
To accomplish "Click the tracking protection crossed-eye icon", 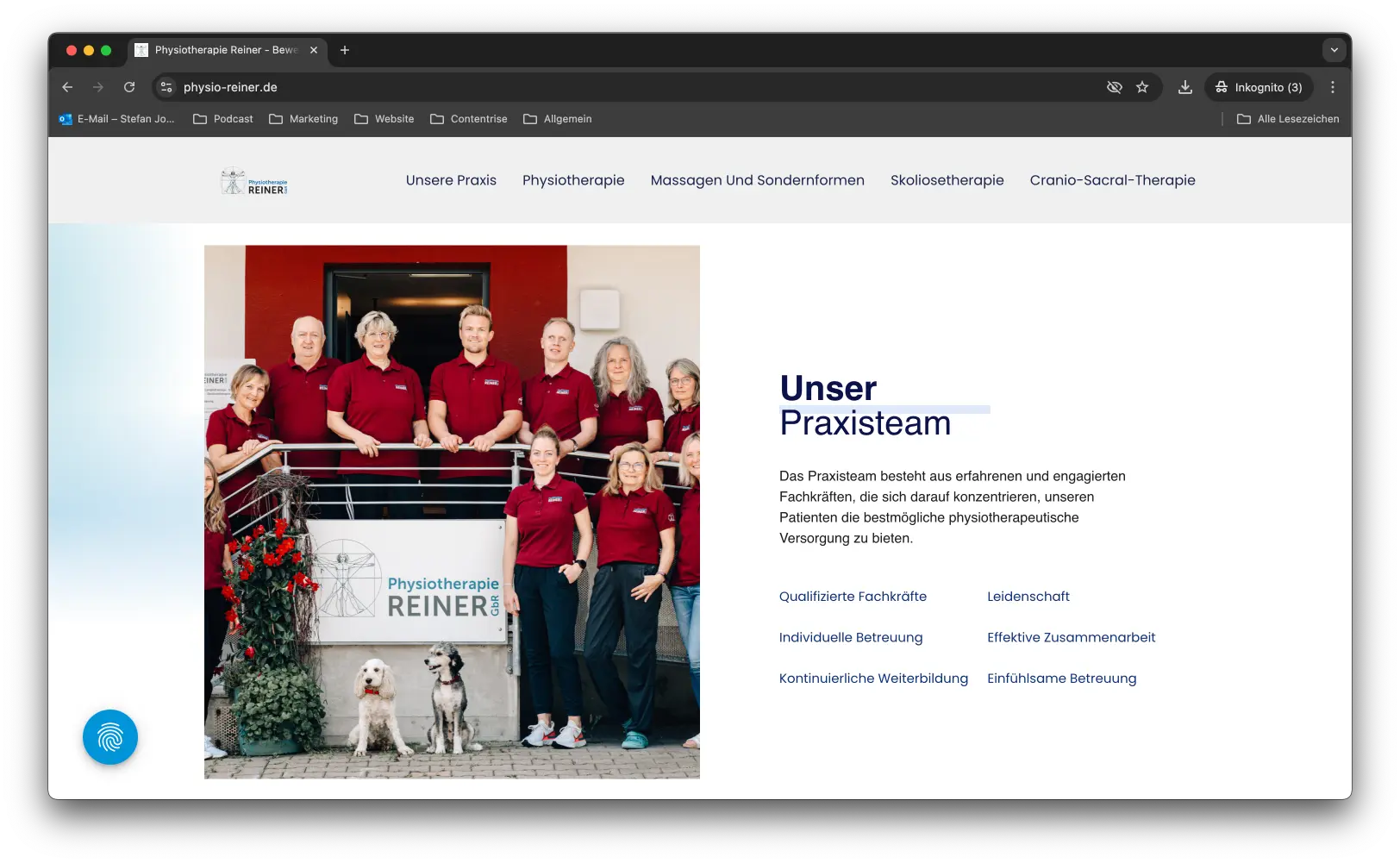I will [x=1114, y=87].
